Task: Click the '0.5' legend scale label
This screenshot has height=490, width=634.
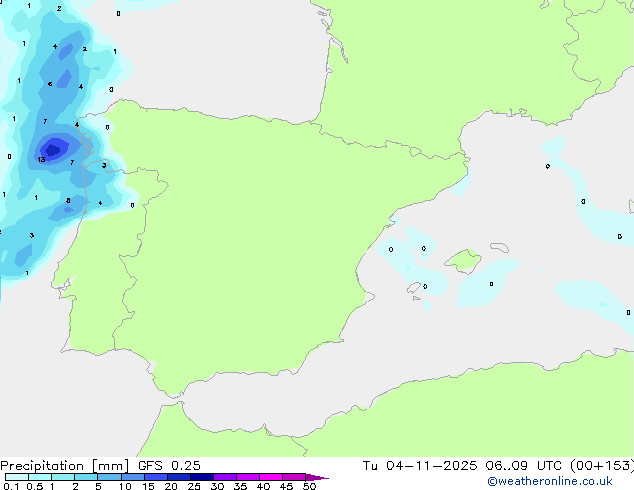Action: click(35, 486)
